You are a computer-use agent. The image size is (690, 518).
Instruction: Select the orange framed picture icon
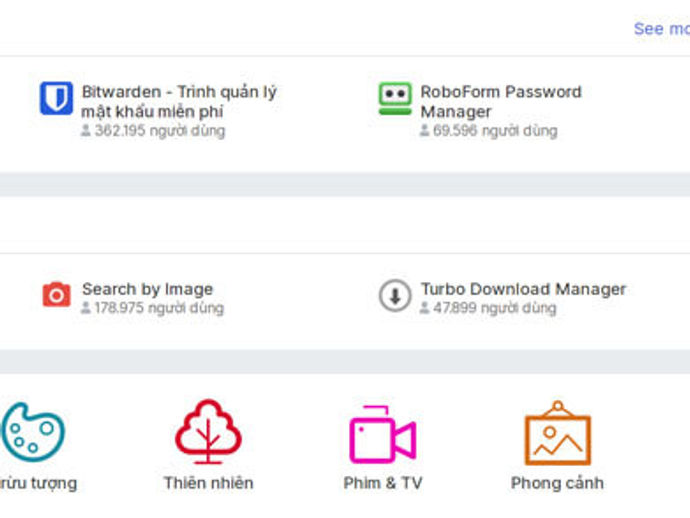point(558,433)
